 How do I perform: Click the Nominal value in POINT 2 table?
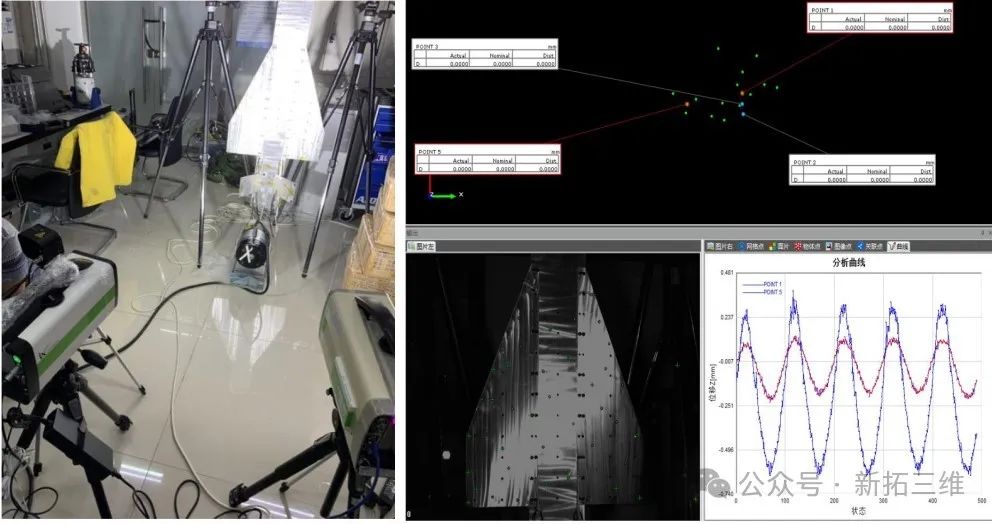point(879,180)
